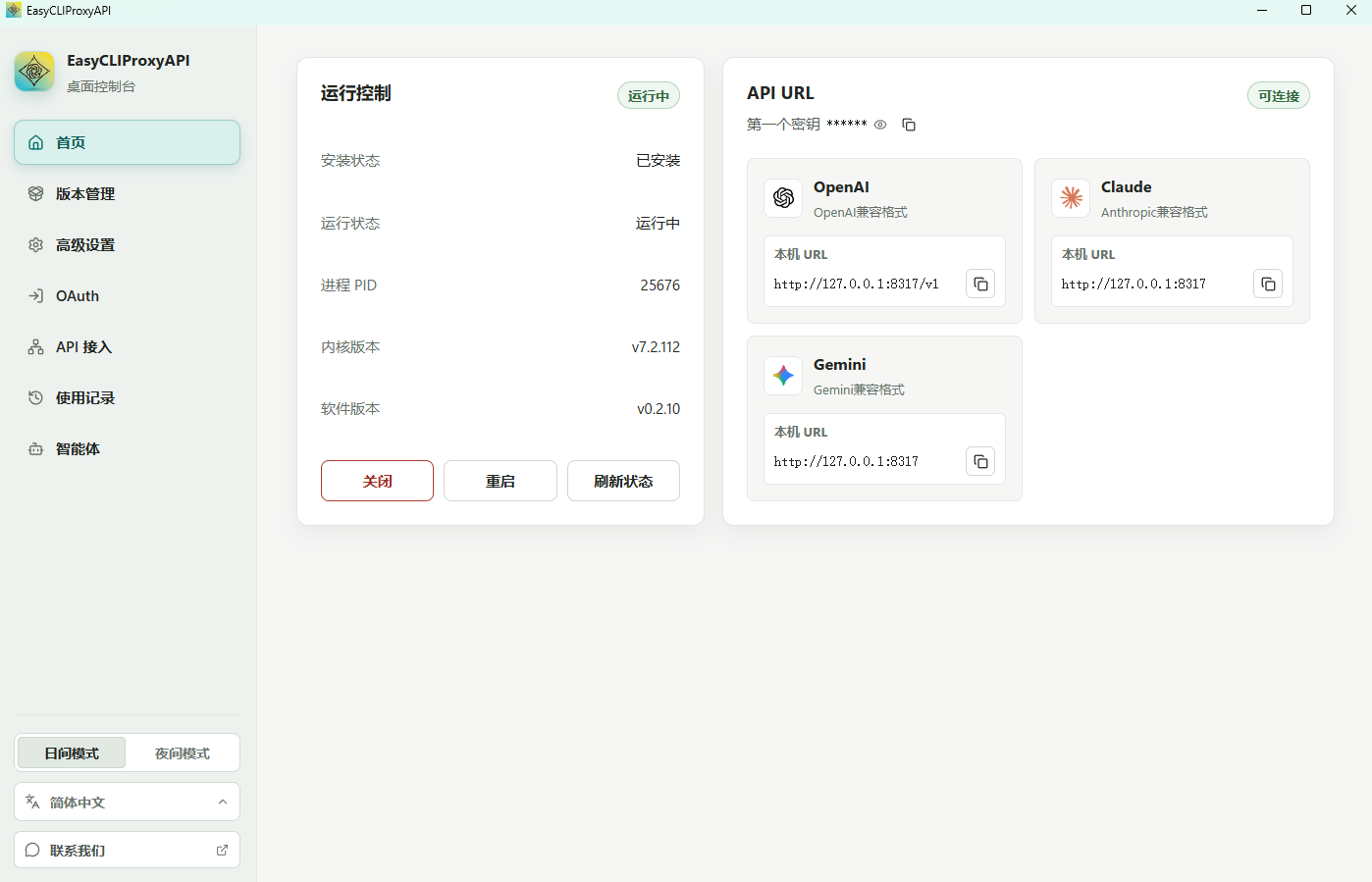The image size is (1372, 882).
Task: Click the Anthropic兼容格式 subtitle
Action: point(1154,212)
